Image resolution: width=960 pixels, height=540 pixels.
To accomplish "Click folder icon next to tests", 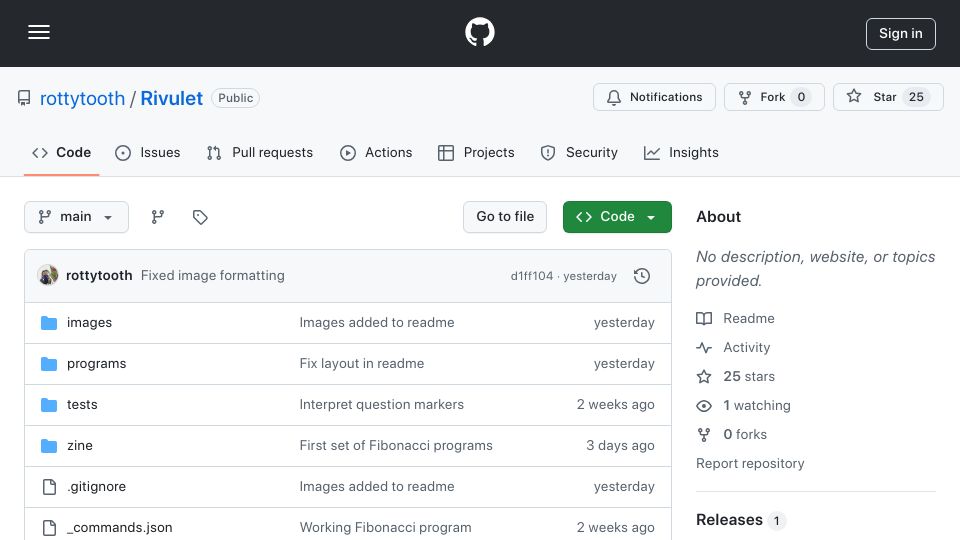I will [49, 405].
